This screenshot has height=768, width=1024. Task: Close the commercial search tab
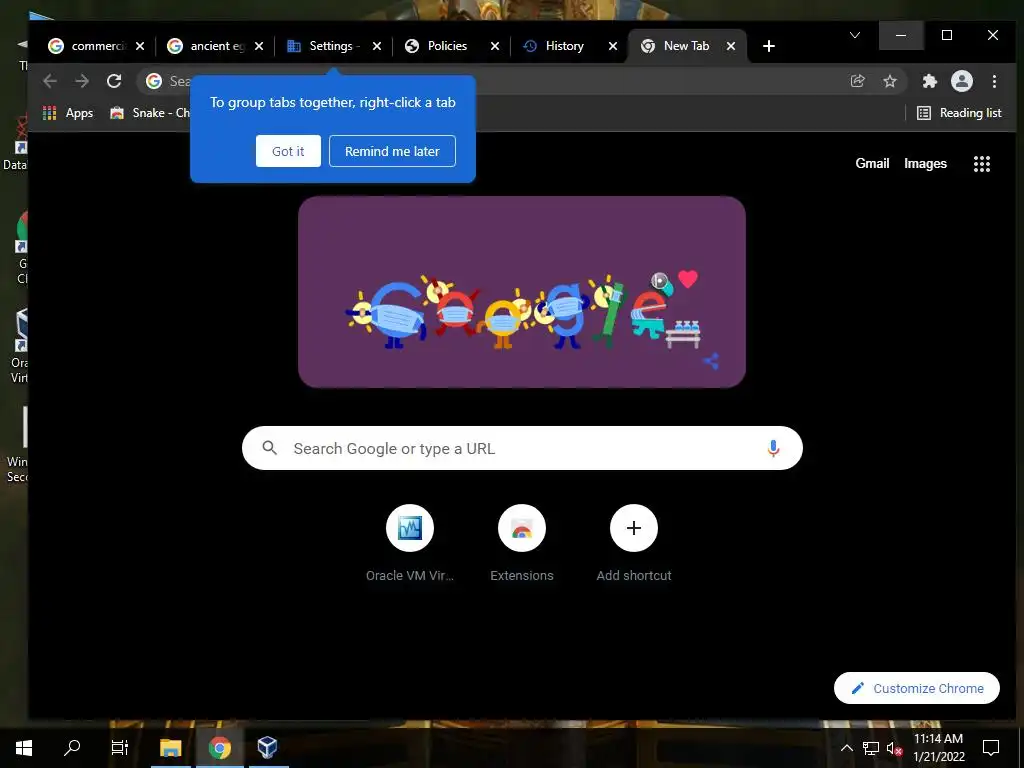[140, 46]
